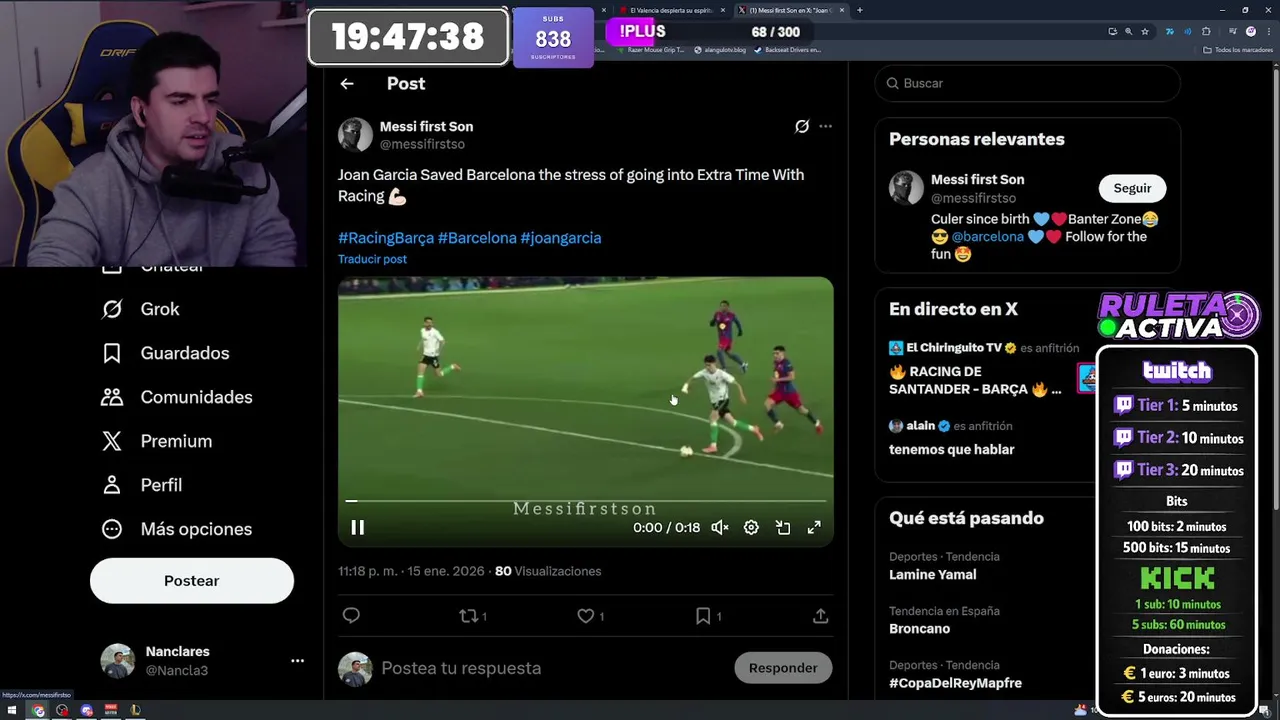This screenshot has height=720, width=1280.
Task: Open post timestamp 11:18 p. m.
Action: 411,571
